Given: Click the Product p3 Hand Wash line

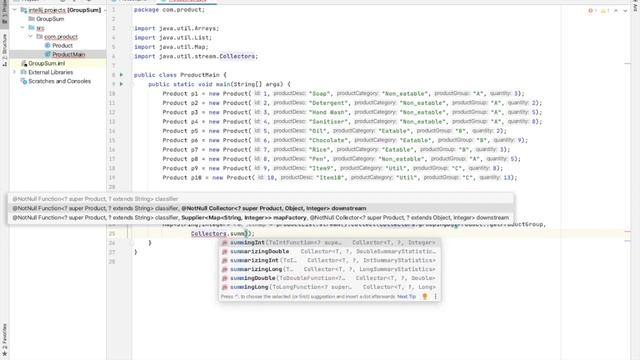Looking at the screenshot, I should point(352,112).
